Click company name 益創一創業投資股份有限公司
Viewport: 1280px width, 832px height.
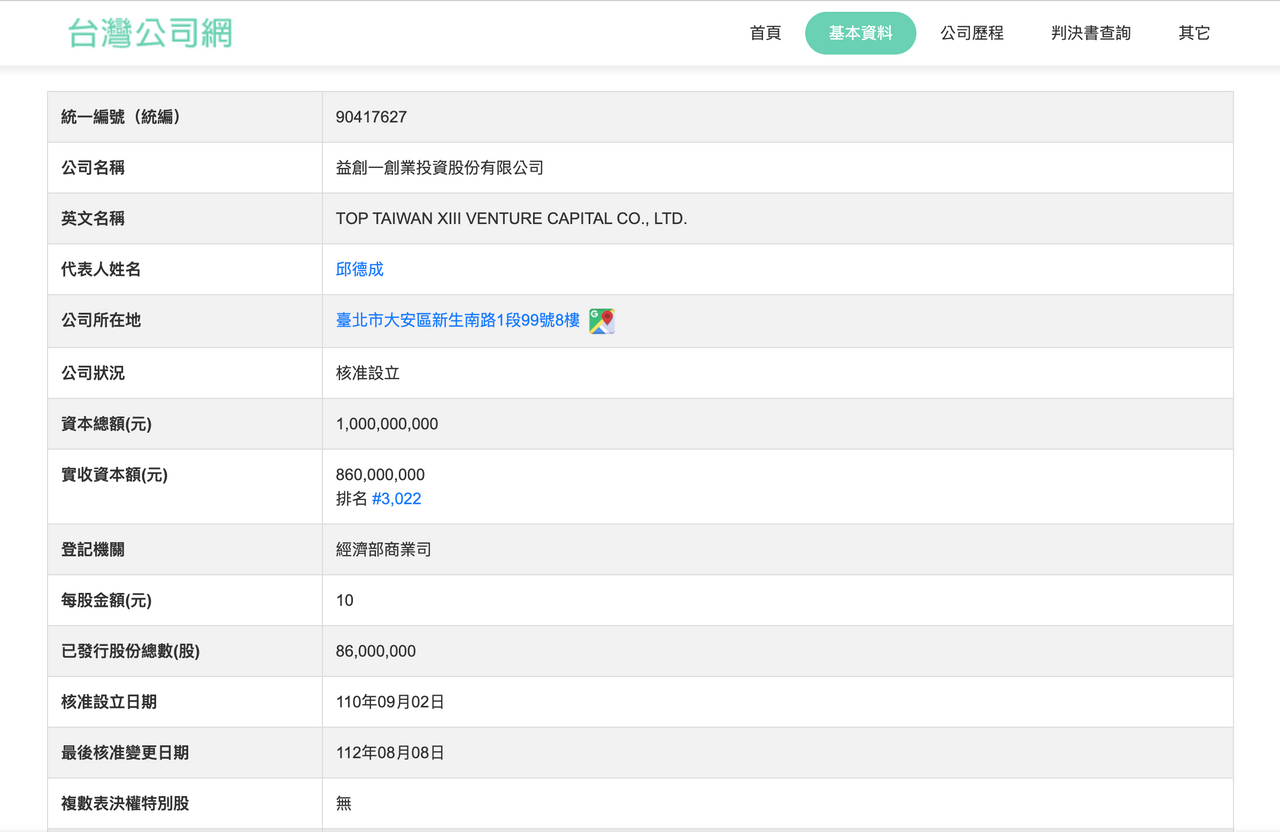pos(440,168)
